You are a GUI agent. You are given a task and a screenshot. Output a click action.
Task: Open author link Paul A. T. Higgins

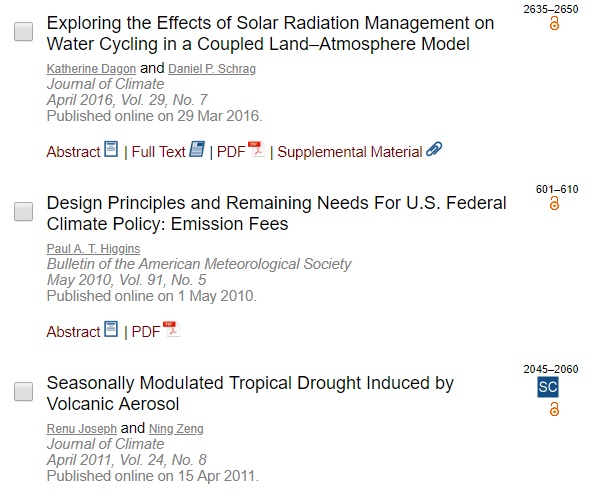pos(93,249)
